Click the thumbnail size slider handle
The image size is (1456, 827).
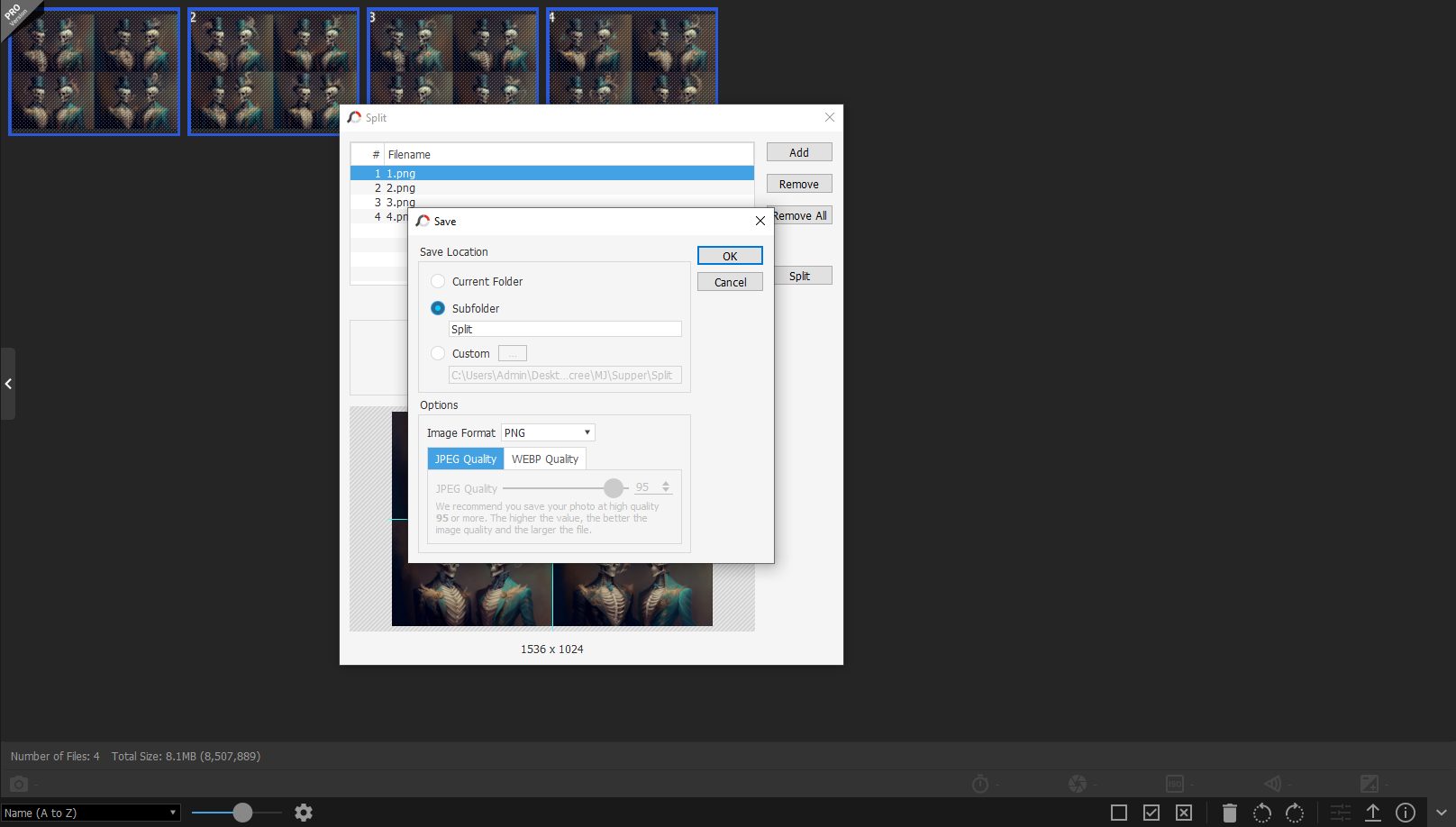coord(242,813)
